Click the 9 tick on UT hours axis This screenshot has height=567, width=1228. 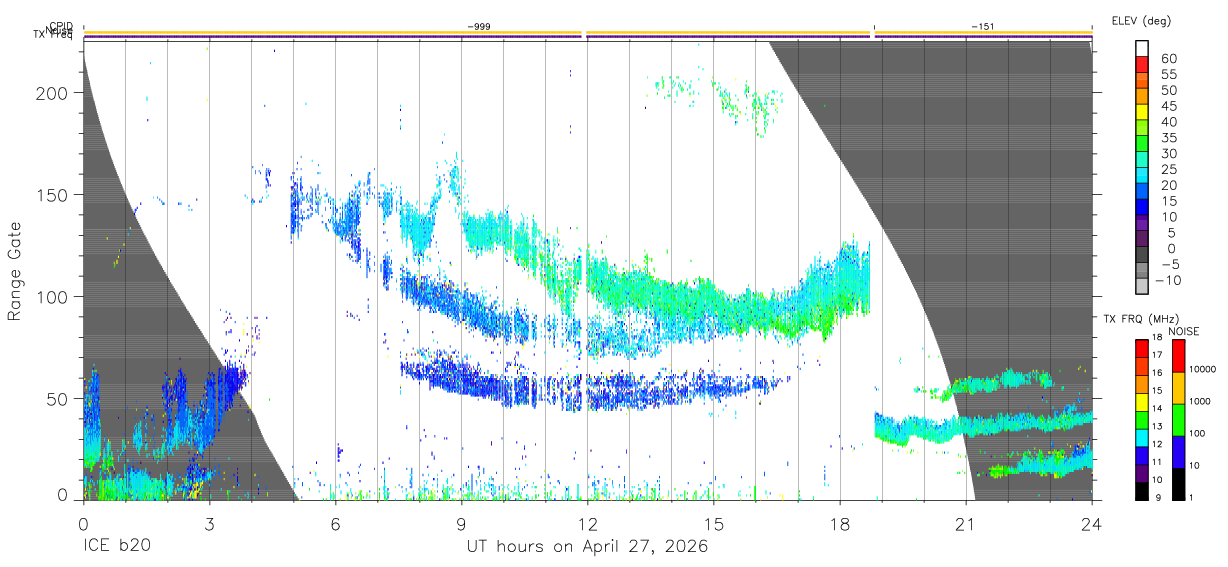[461, 523]
